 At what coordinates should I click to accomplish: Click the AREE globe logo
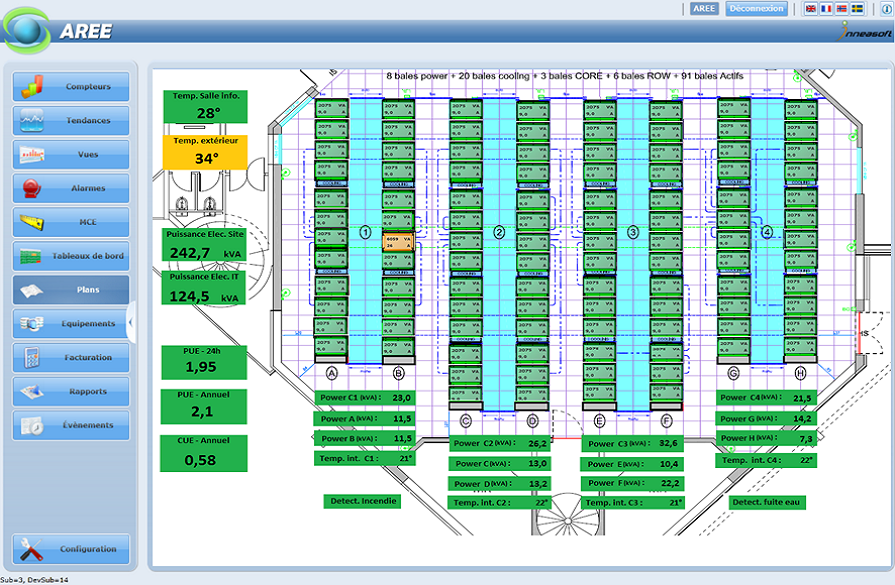[26, 30]
